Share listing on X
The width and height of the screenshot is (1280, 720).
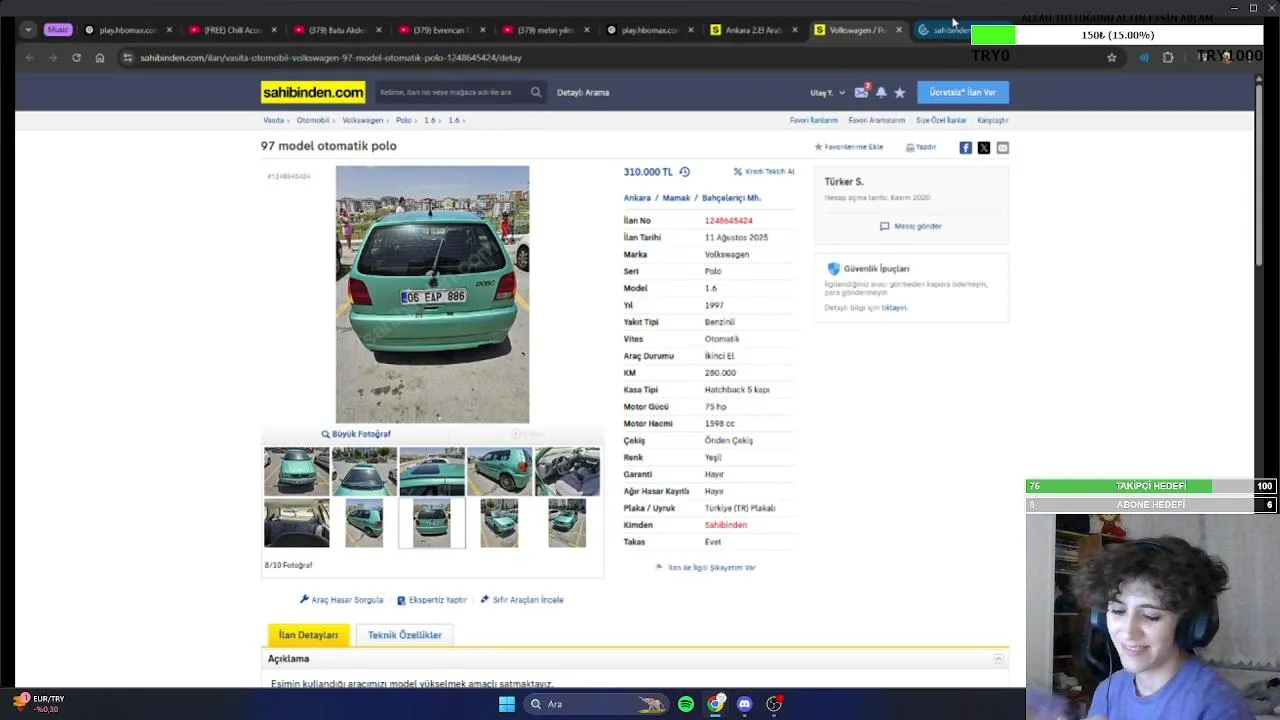pos(984,148)
